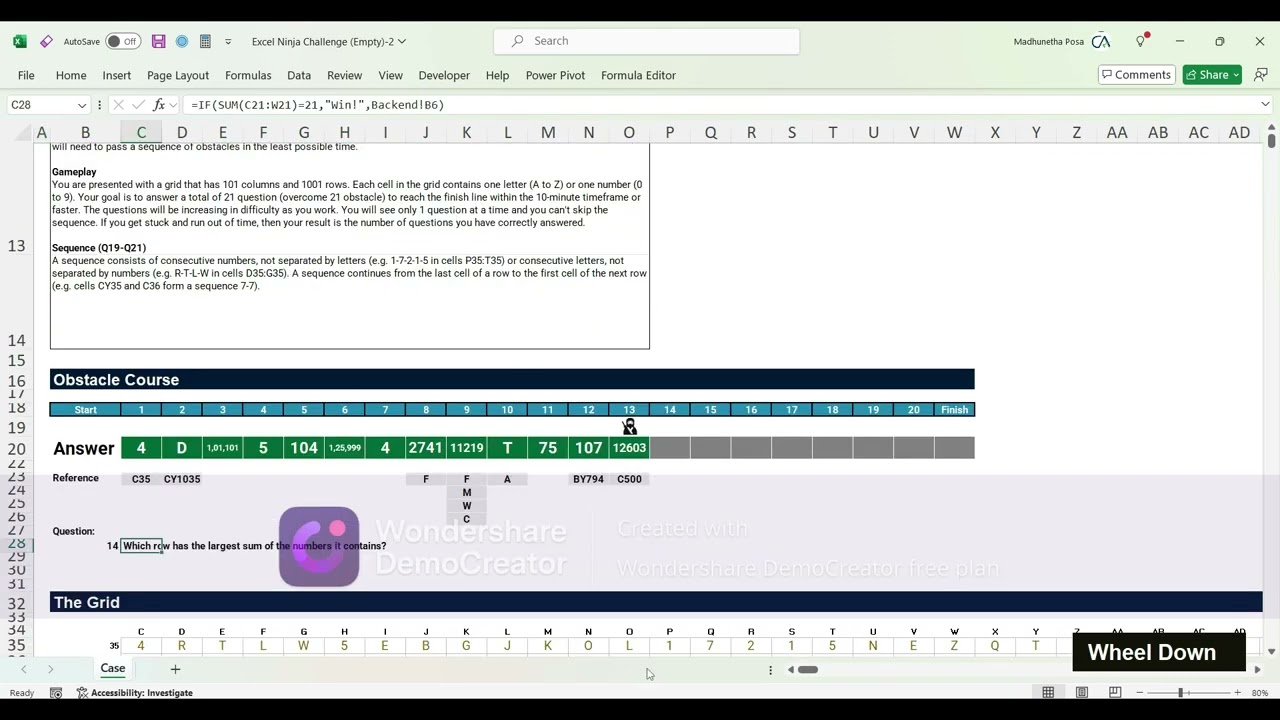The height and width of the screenshot is (720, 1280).
Task: Switch to the Home tab
Action: point(71,75)
